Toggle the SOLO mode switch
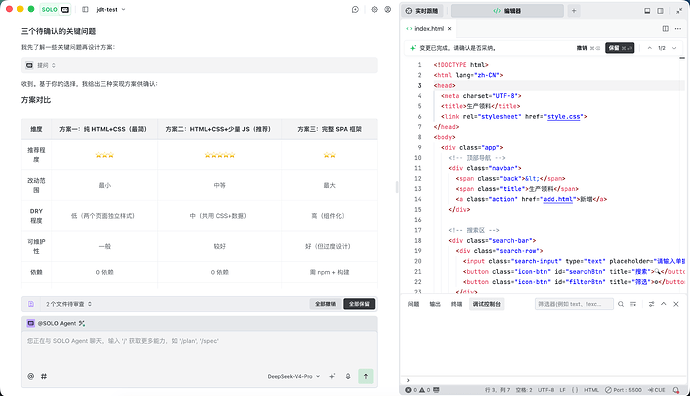Viewport: 690px width, 396px height. 55,9
